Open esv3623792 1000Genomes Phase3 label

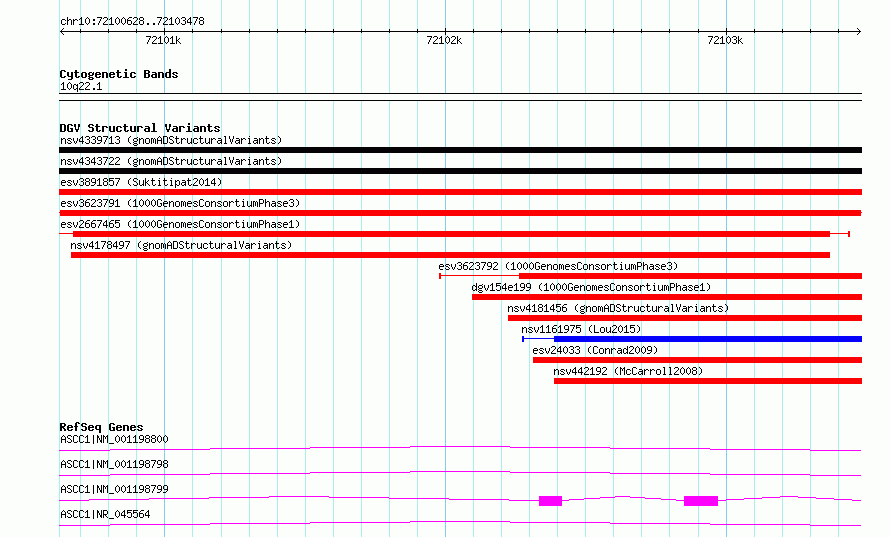point(558,266)
